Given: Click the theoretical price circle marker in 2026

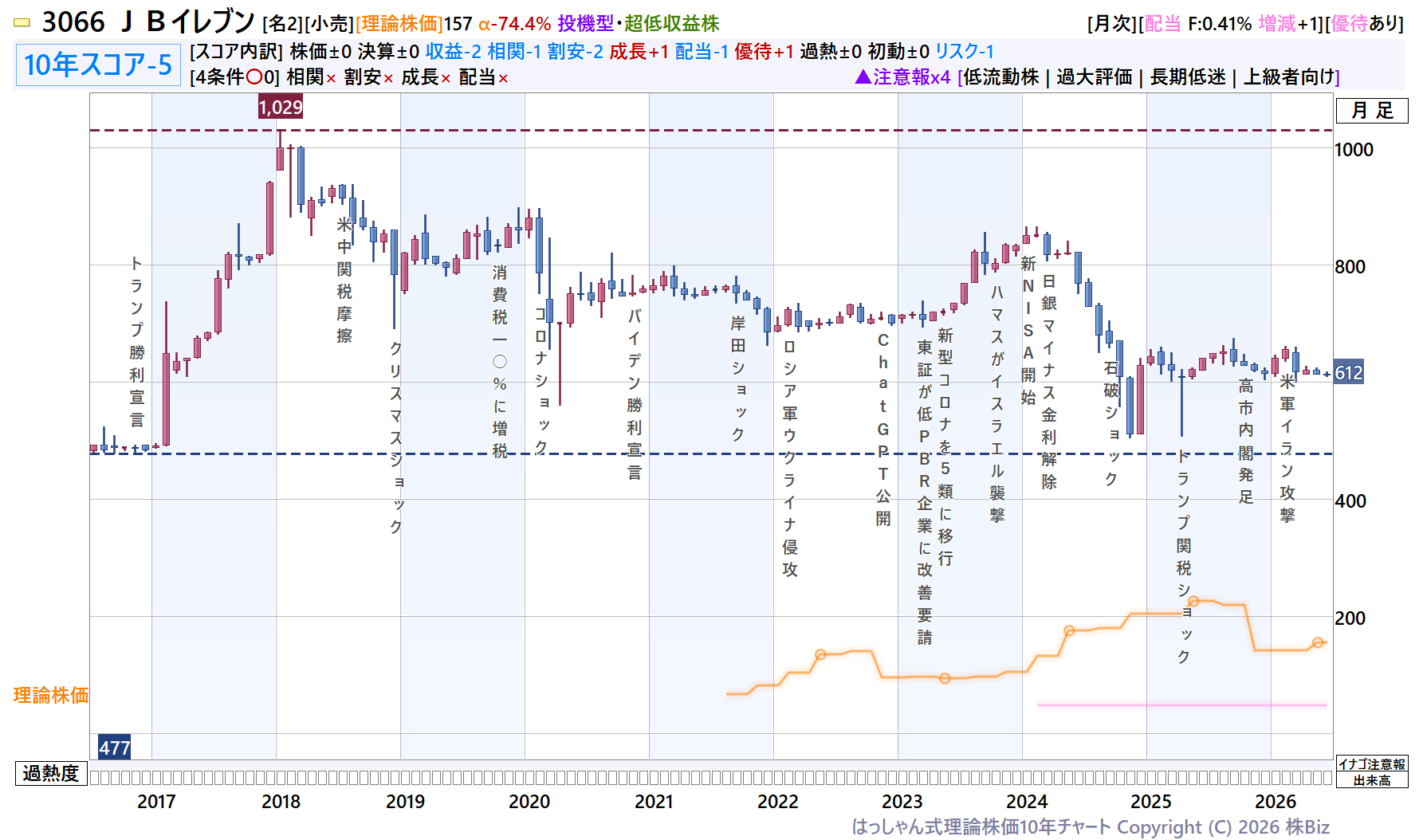Looking at the screenshot, I should [x=1318, y=642].
